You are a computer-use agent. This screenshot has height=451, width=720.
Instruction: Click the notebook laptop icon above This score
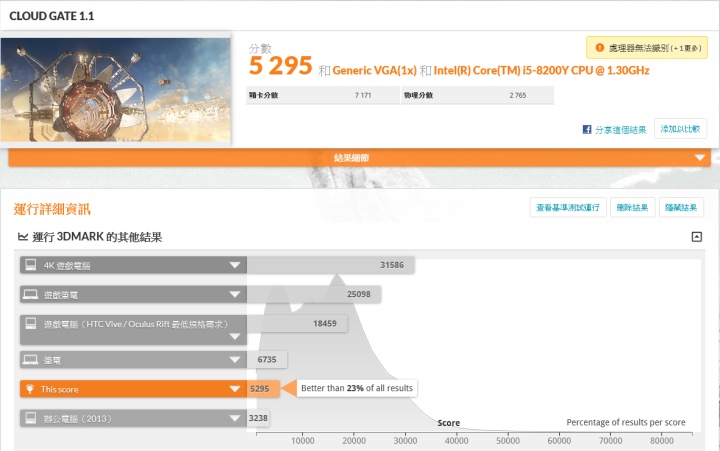click(x=31, y=358)
